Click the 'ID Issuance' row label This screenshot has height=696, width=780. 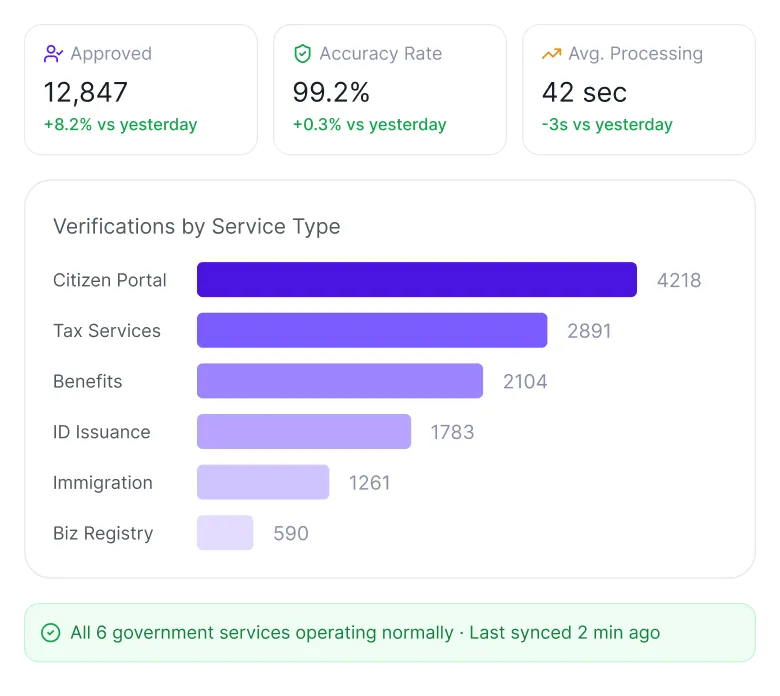[x=102, y=432]
